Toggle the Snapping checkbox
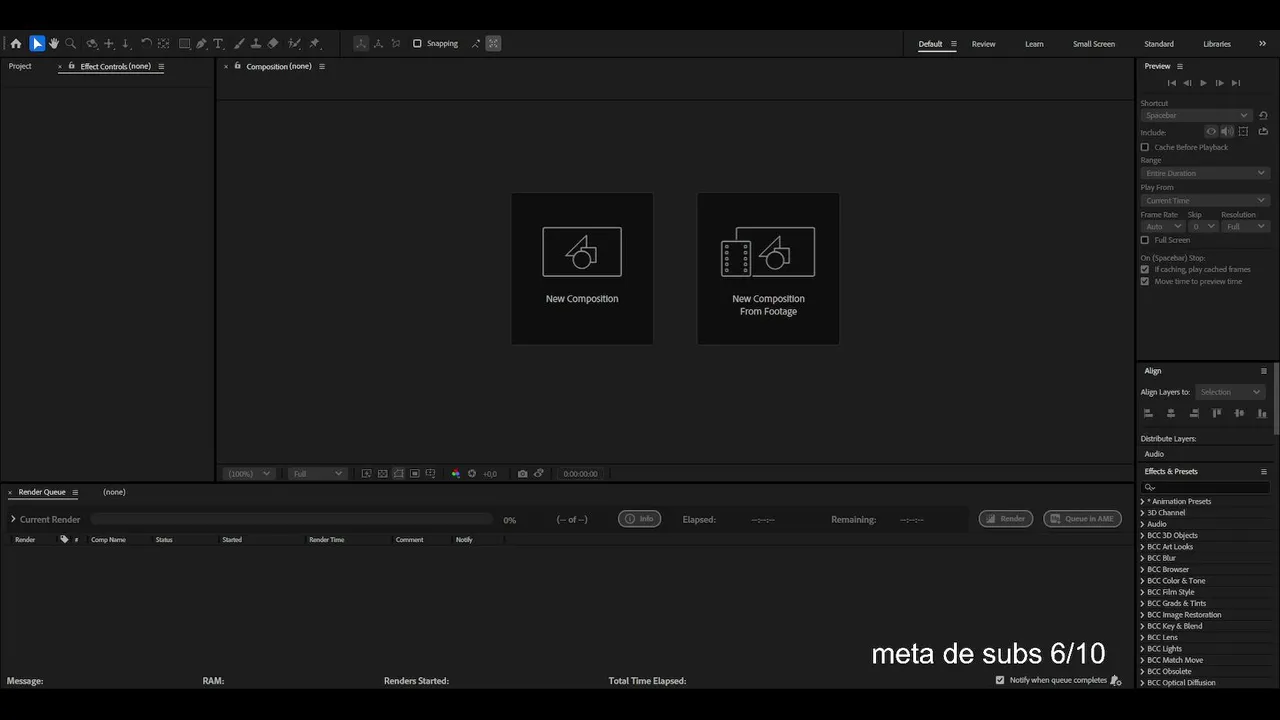Image resolution: width=1280 pixels, height=720 pixels. pos(417,44)
